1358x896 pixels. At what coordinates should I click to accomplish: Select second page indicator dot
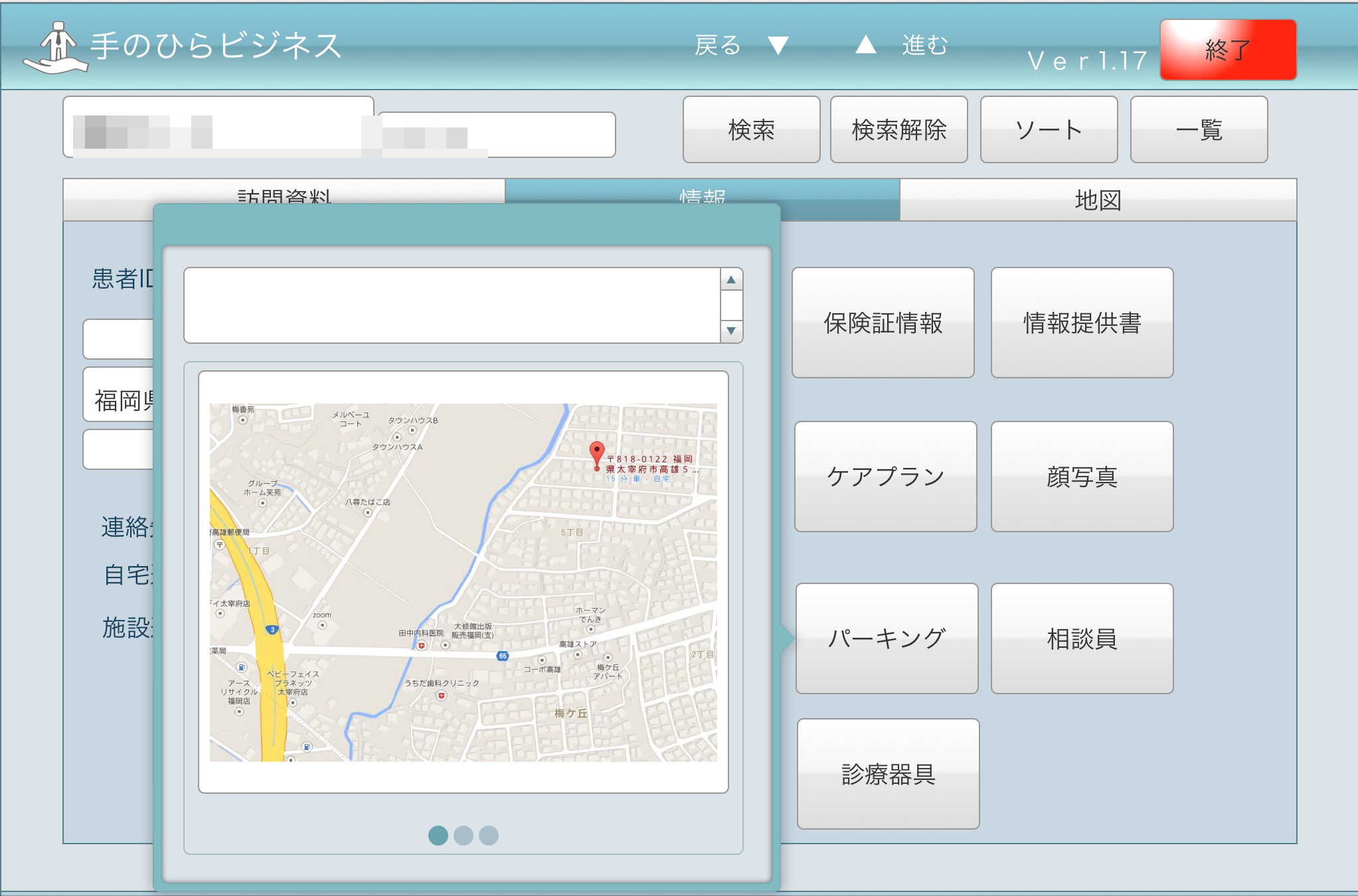coord(464,835)
